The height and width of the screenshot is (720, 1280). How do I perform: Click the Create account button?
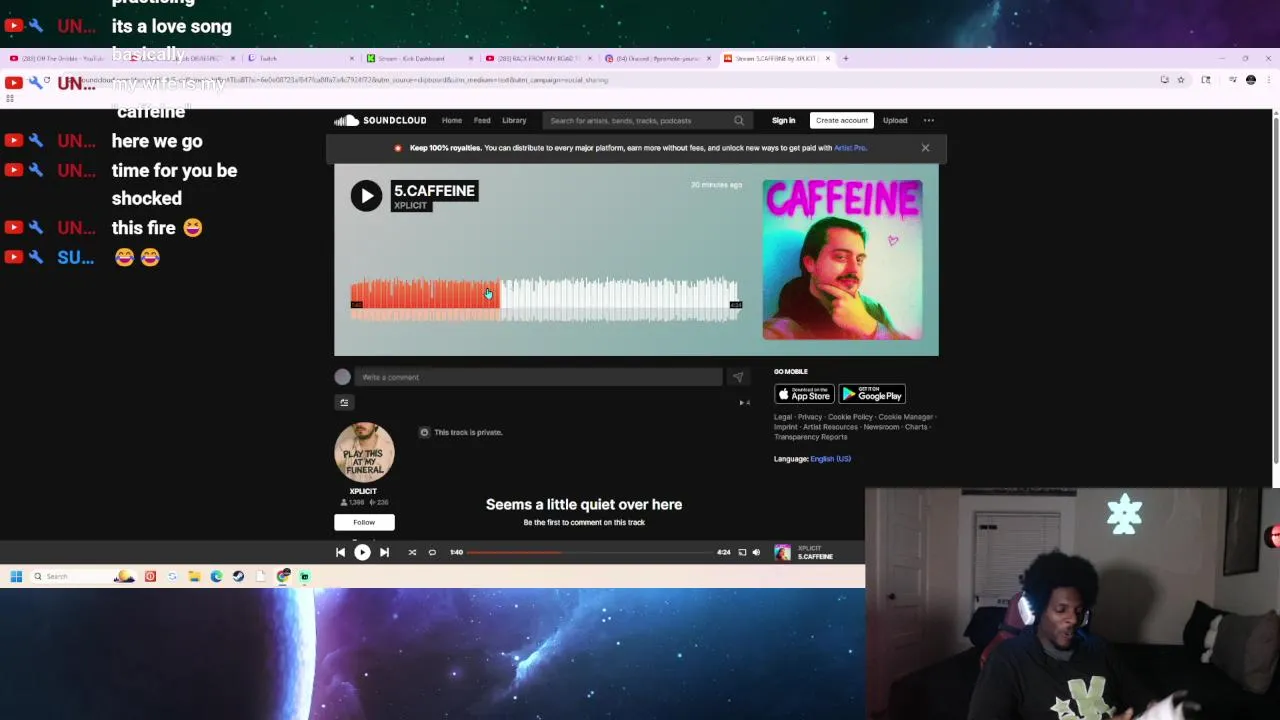pos(842,120)
